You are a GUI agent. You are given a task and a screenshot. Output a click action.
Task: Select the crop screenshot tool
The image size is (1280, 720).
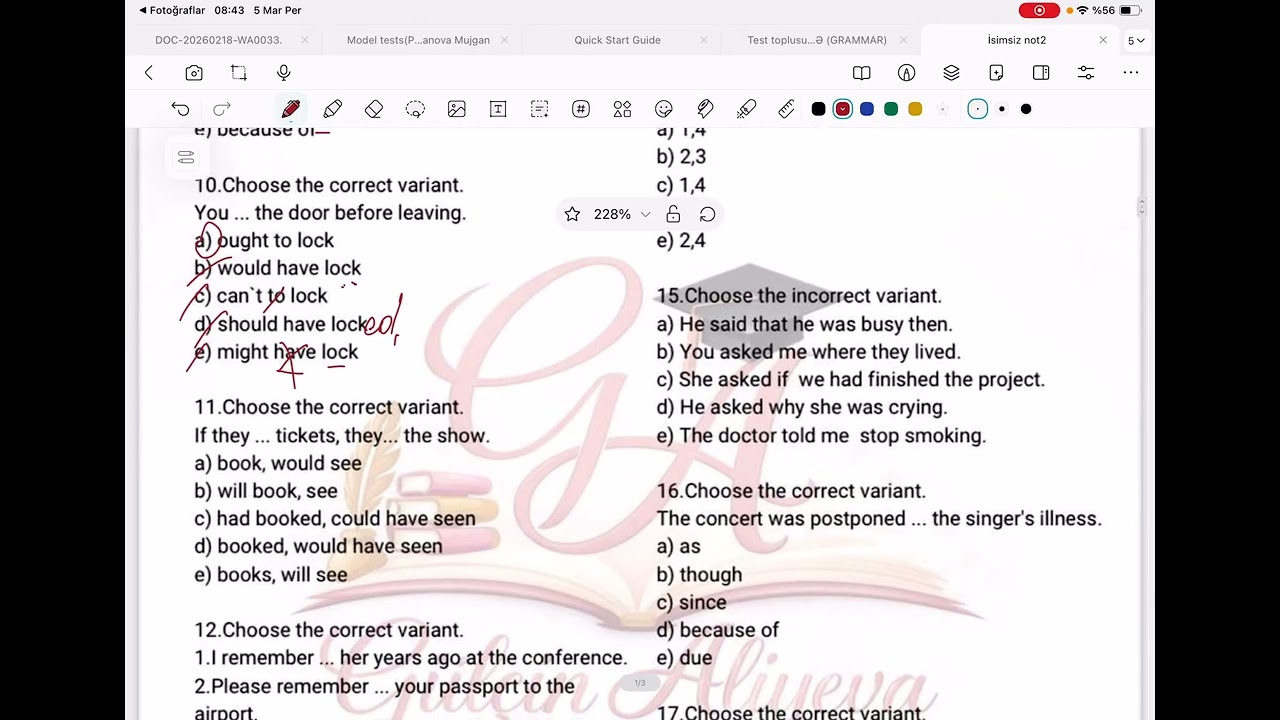pos(239,73)
